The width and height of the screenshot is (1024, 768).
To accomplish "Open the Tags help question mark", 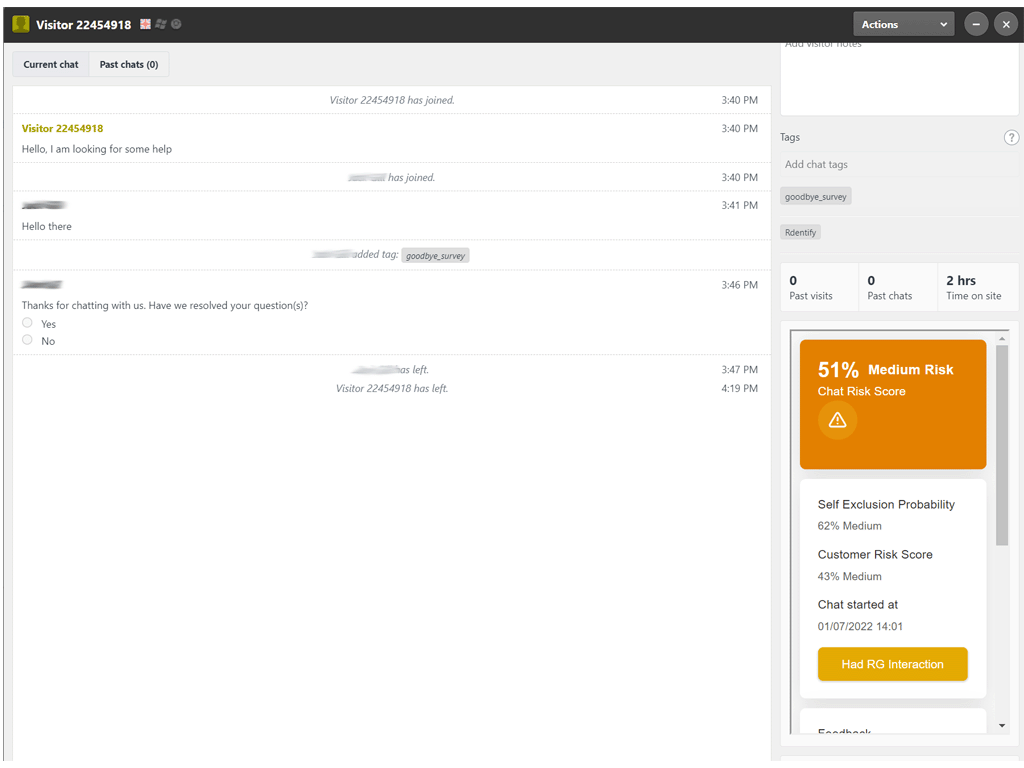I will (x=1011, y=138).
